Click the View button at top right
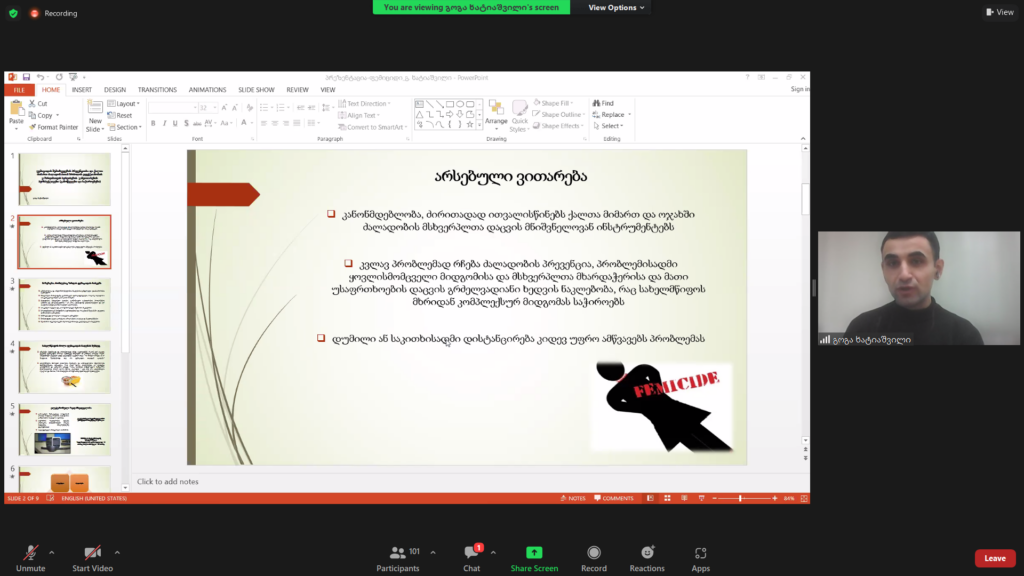The height and width of the screenshot is (576, 1024). (999, 12)
